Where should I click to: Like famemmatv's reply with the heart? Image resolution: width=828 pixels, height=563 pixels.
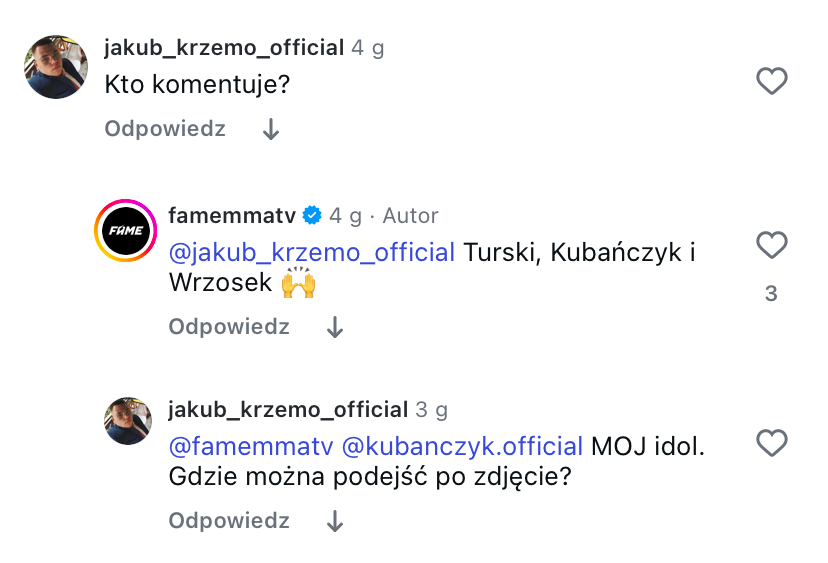(x=771, y=245)
